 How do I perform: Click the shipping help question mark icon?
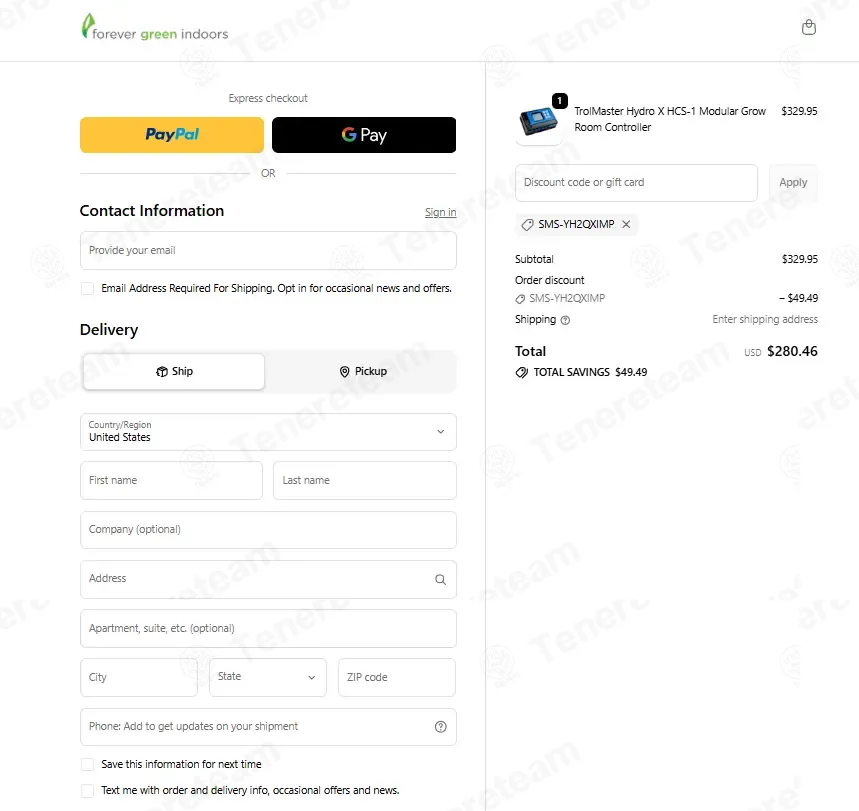(565, 320)
